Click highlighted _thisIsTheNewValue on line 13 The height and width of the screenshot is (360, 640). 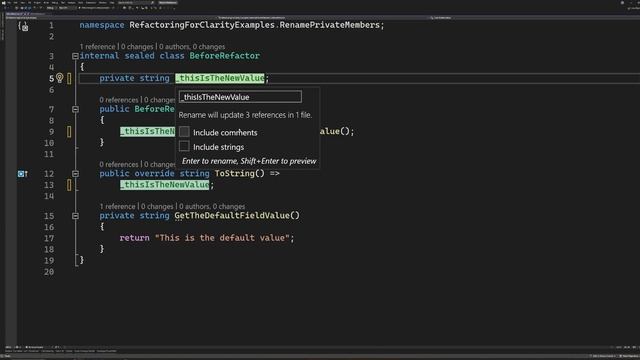point(164,185)
